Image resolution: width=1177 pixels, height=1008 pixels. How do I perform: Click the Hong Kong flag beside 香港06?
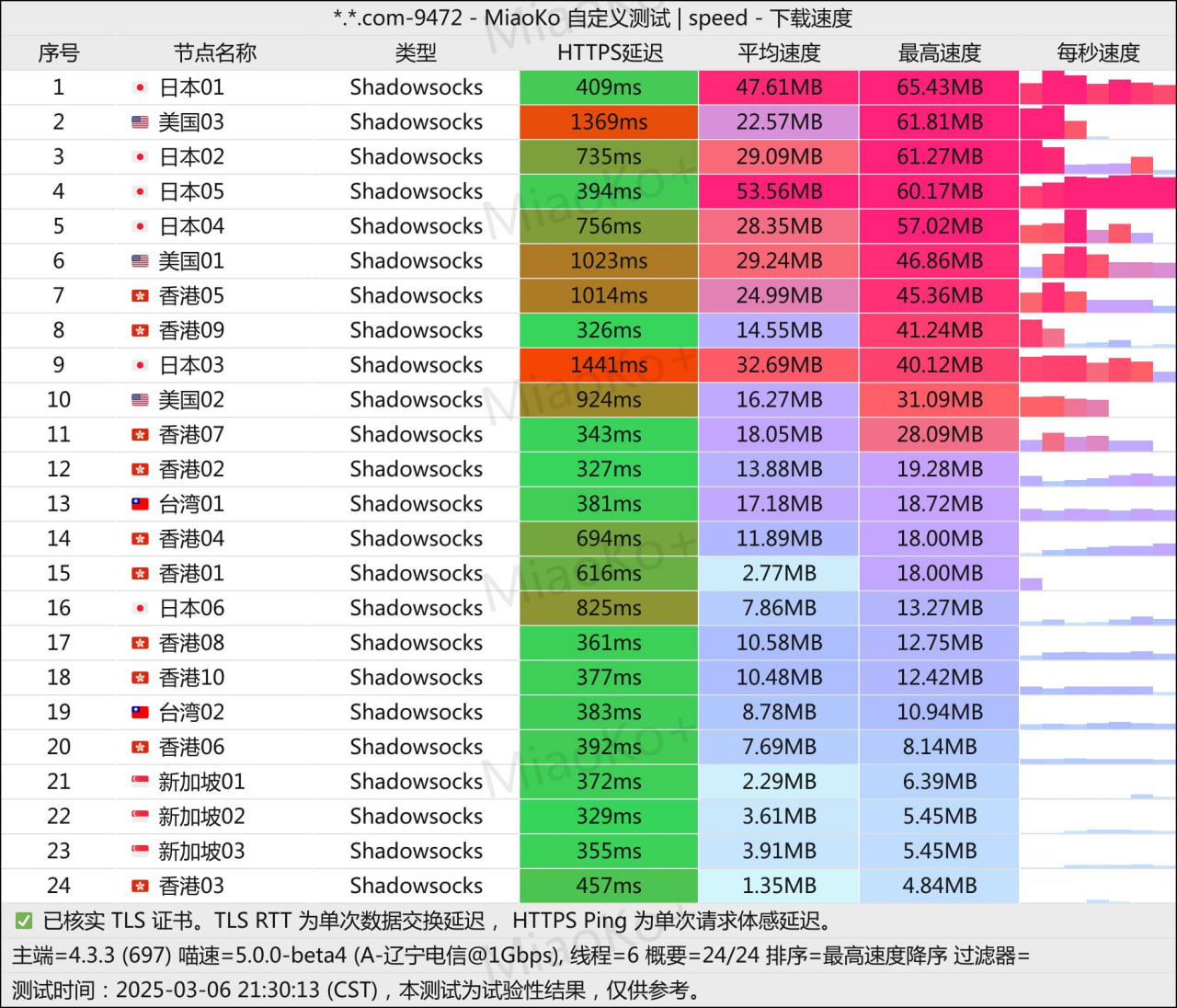(140, 748)
